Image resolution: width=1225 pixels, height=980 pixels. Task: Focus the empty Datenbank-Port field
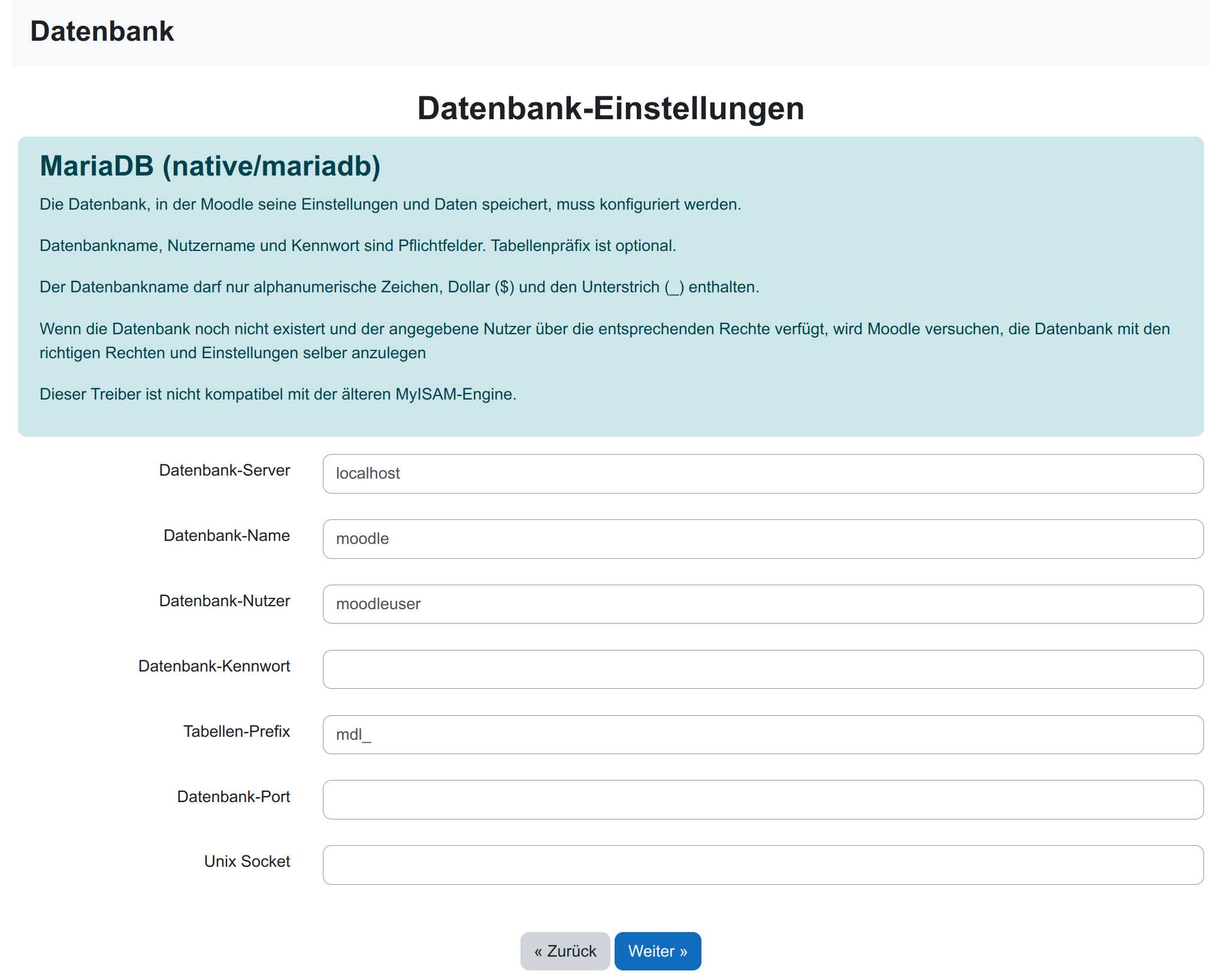tap(763, 800)
